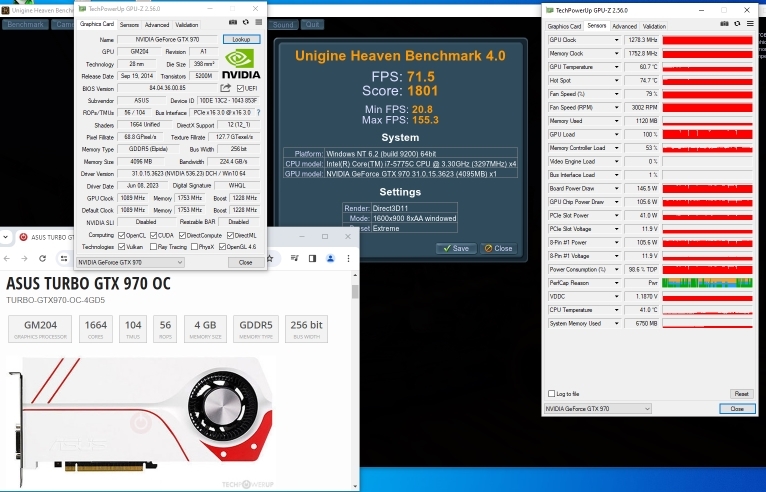766x492 pixels.
Task: Open browser profile avatar
Action: click(330, 258)
